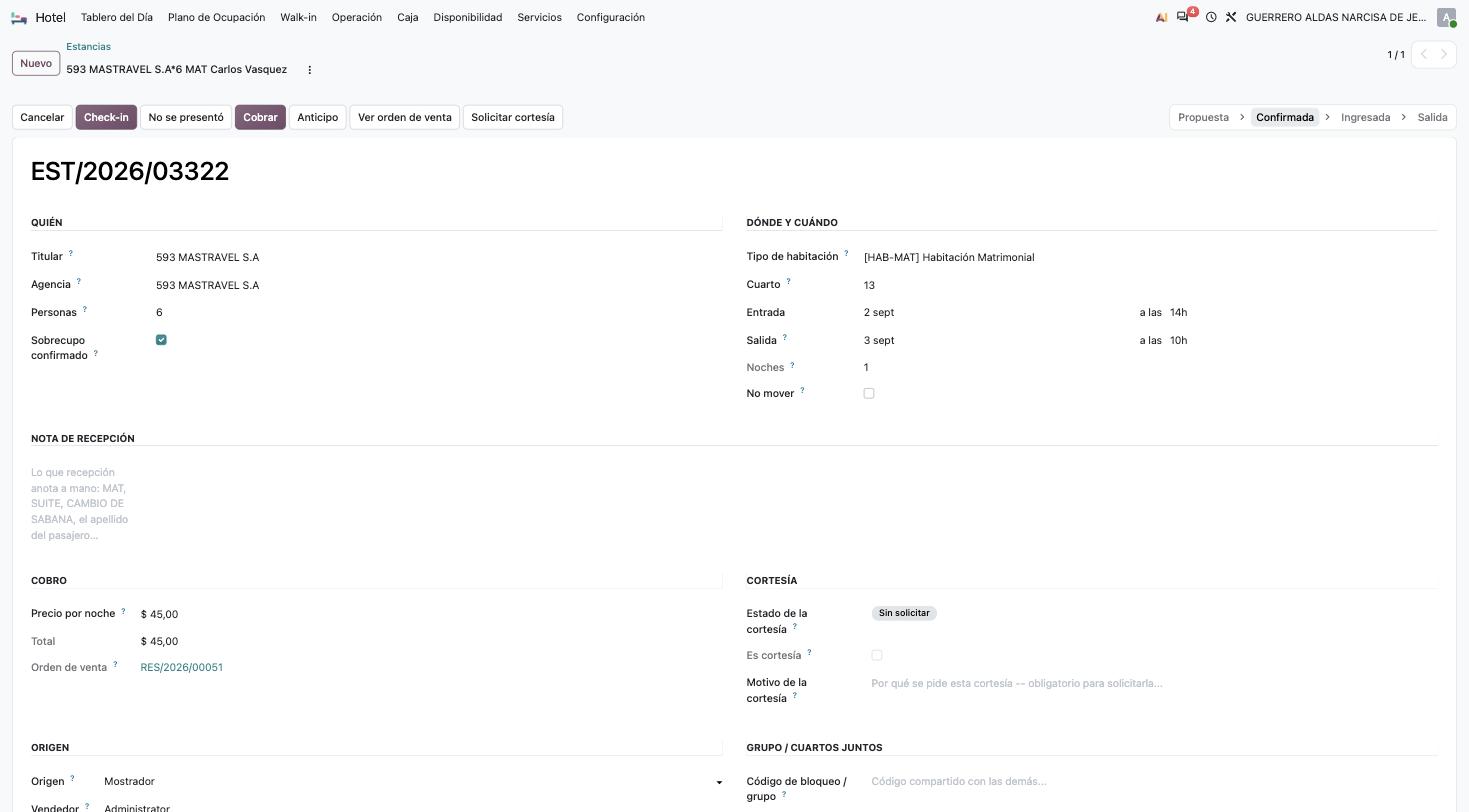Open the Tablero del Día menu
This screenshot has width=1469, height=812.
(117, 17)
